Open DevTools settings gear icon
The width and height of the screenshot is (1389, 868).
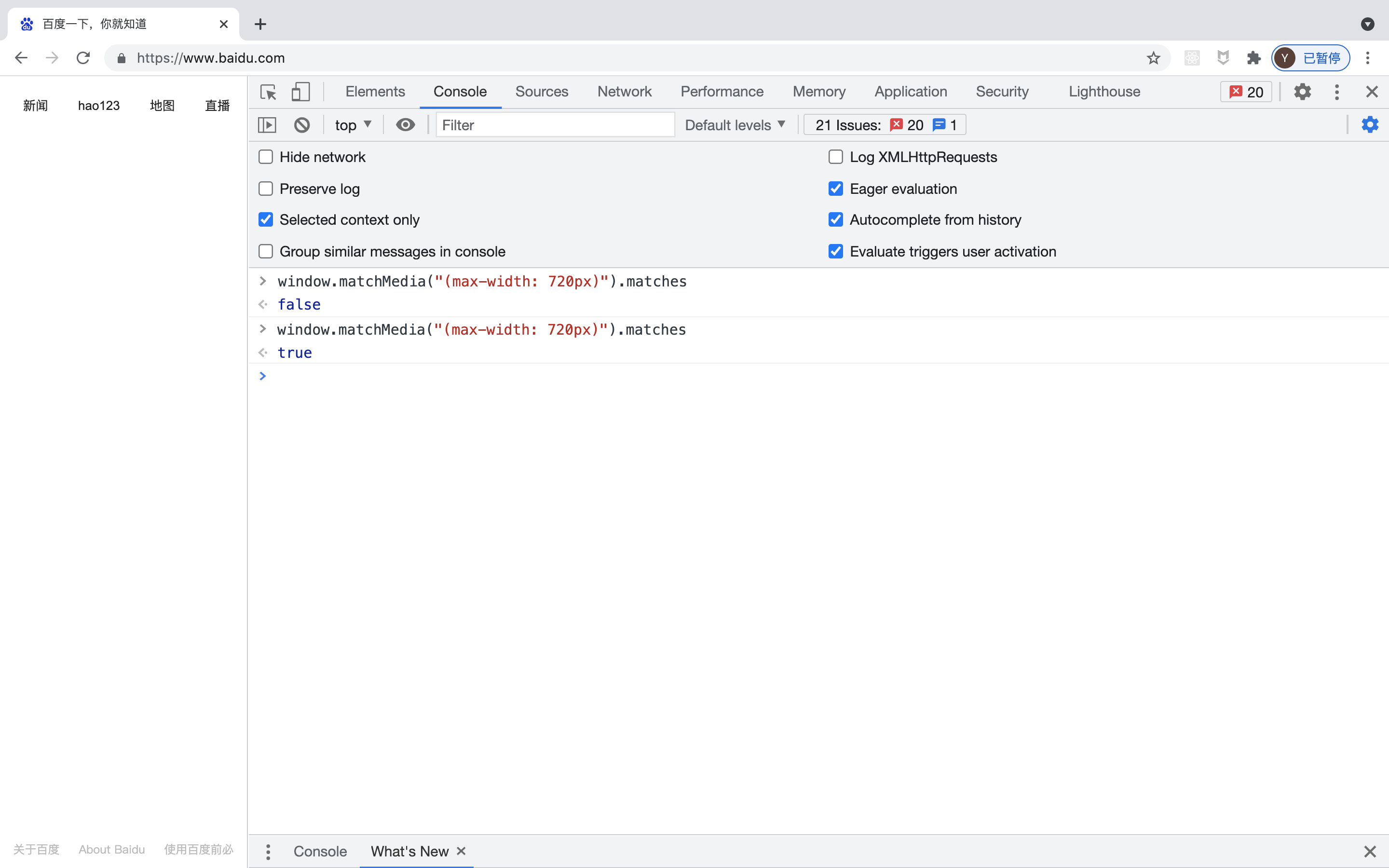(x=1302, y=92)
